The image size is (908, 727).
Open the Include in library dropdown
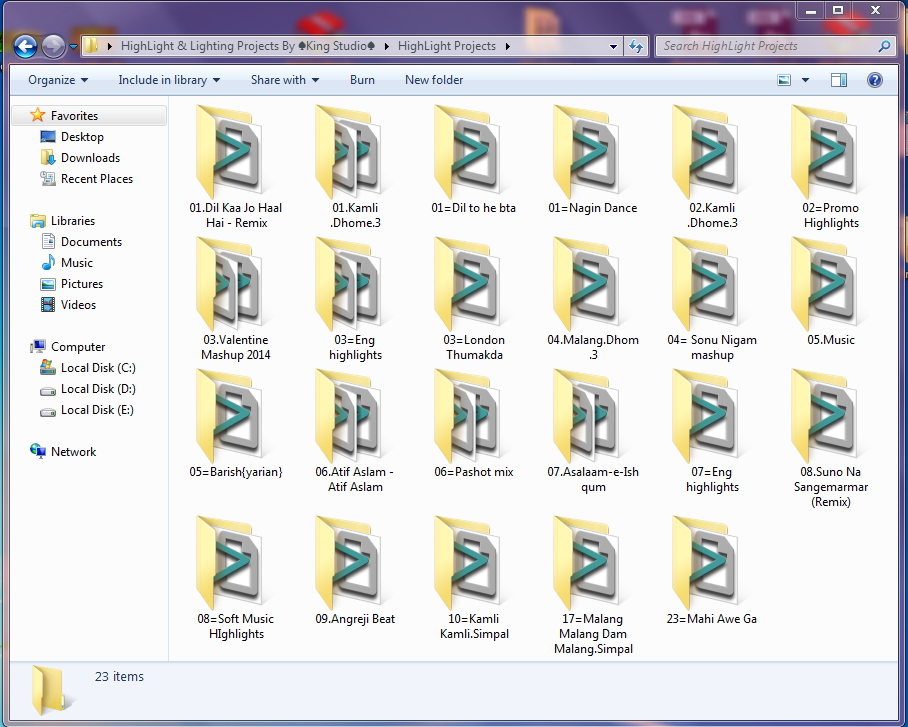(169, 80)
